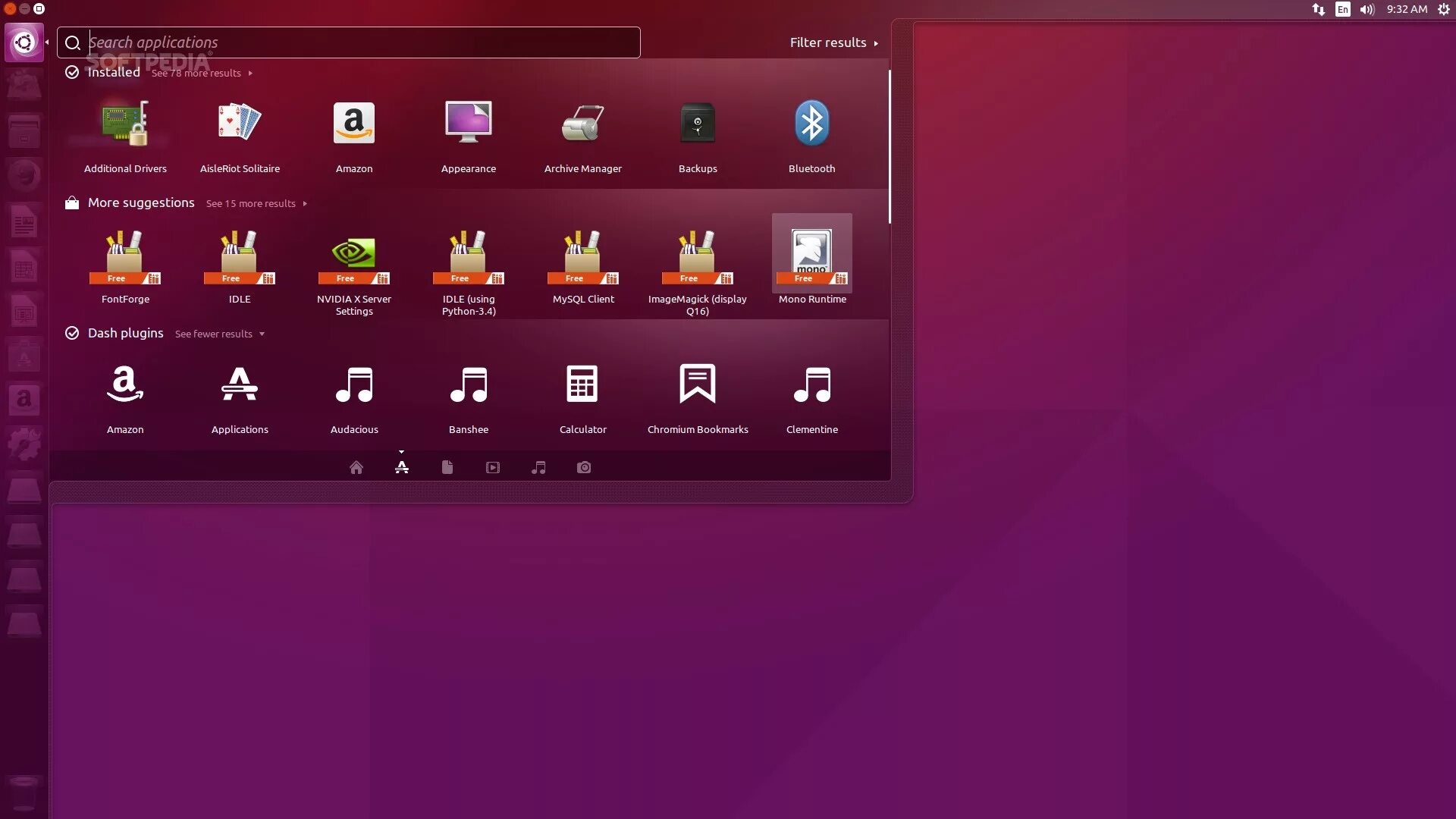The width and height of the screenshot is (1456, 819).
Task: Toggle the Audacious dash plugin
Action: click(x=354, y=385)
